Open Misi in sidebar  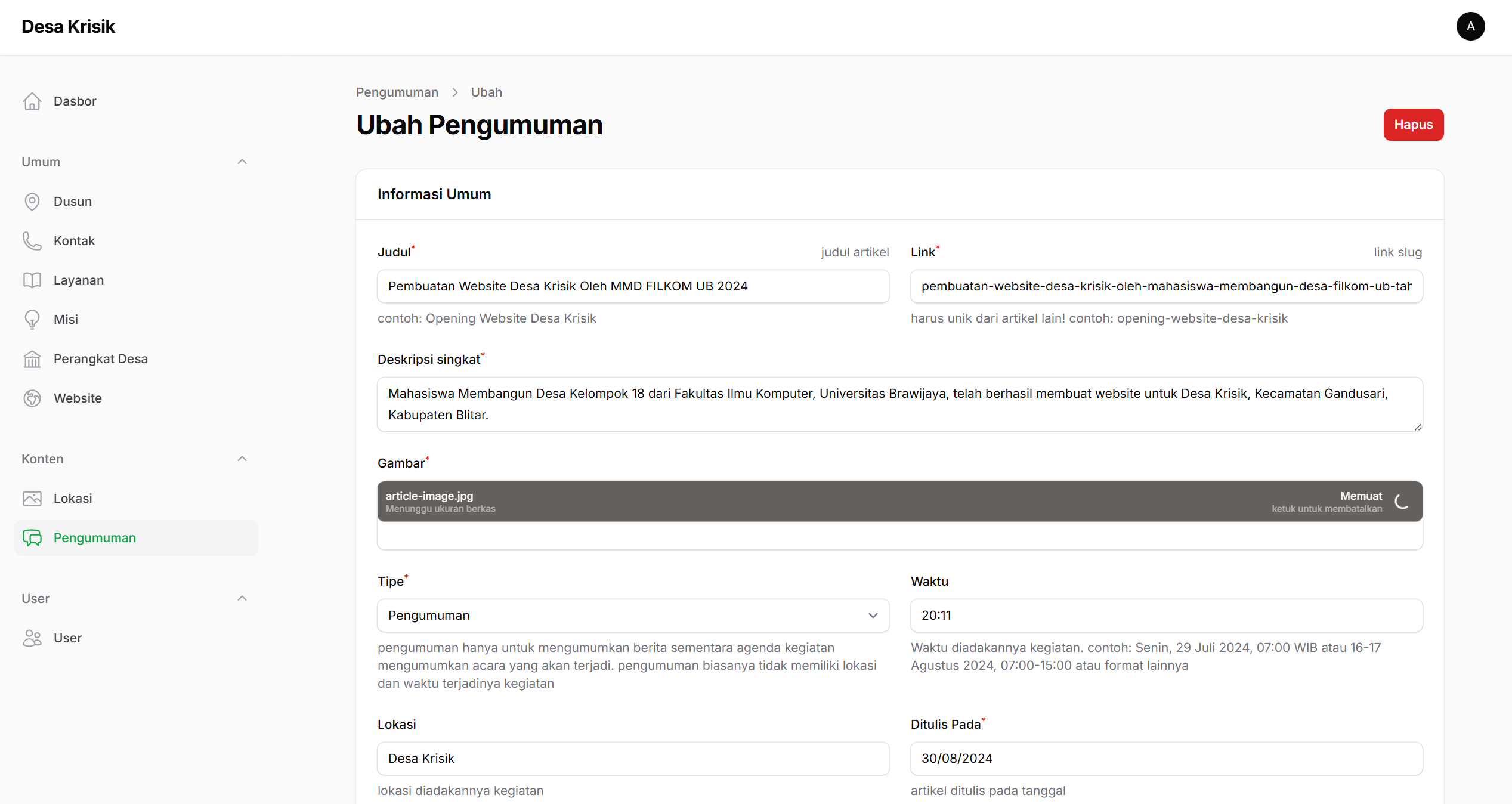pyautogui.click(x=136, y=320)
